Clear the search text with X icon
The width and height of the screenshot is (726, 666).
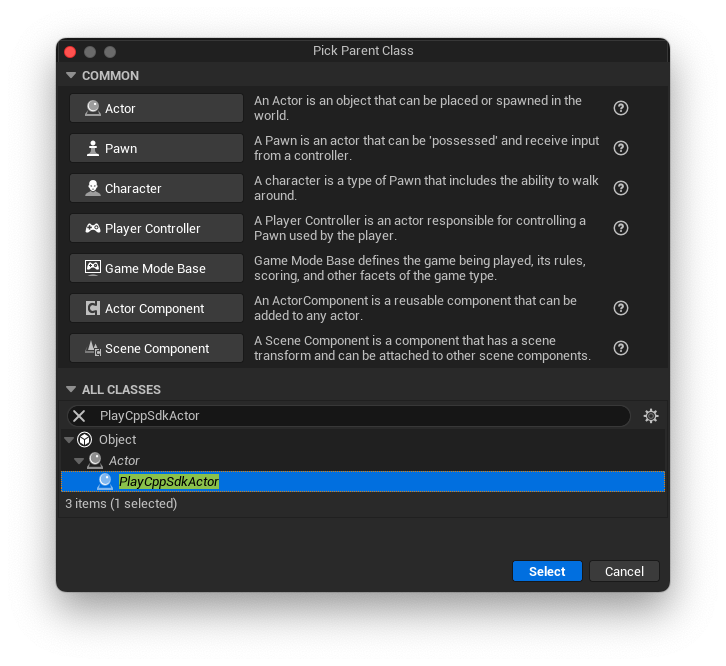[x=80, y=416]
